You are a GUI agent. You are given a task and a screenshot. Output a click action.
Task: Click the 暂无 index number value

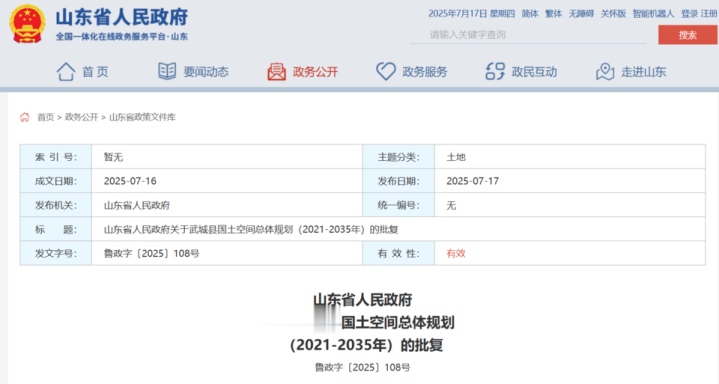(113, 157)
